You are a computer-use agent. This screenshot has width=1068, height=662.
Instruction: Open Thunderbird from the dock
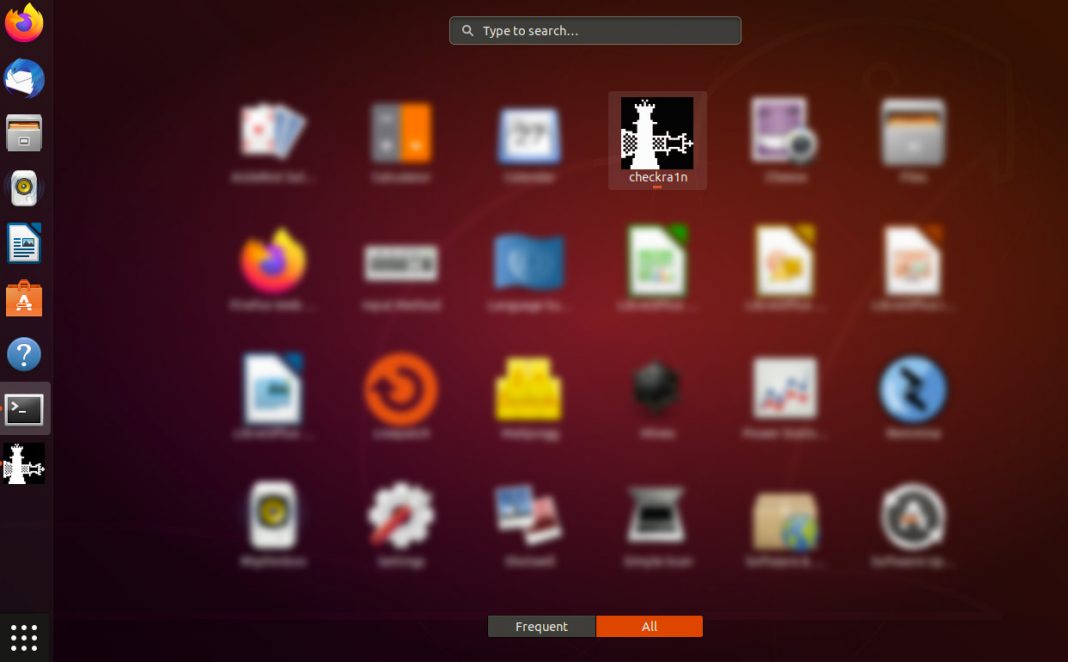(24, 78)
